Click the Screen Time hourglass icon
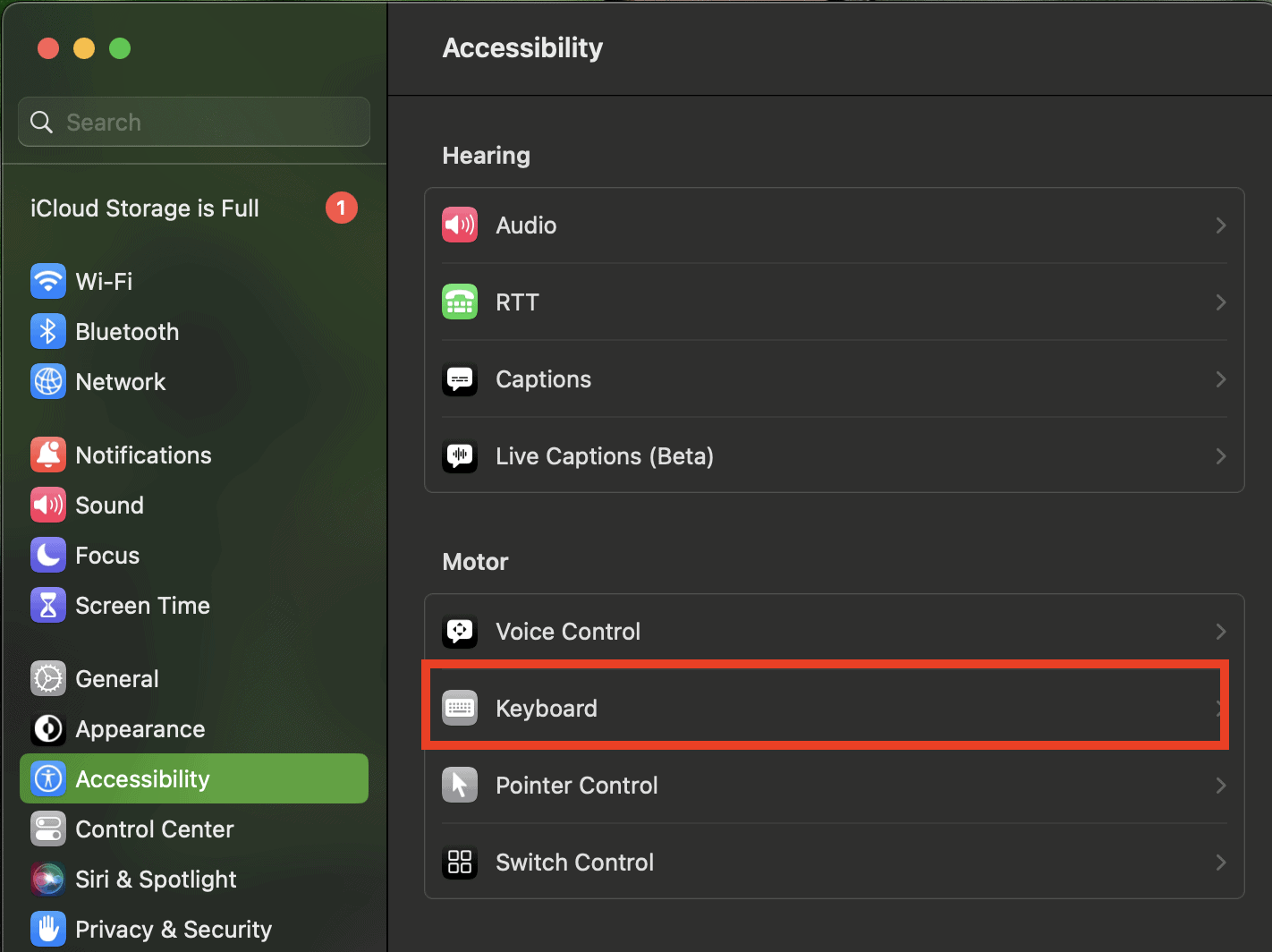1272x952 pixels. [48, 605]
